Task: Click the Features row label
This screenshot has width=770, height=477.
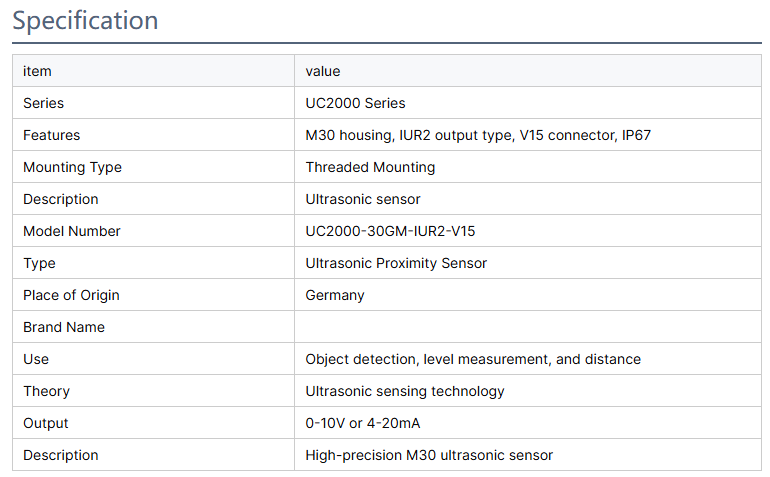Action: coord(51,135)
